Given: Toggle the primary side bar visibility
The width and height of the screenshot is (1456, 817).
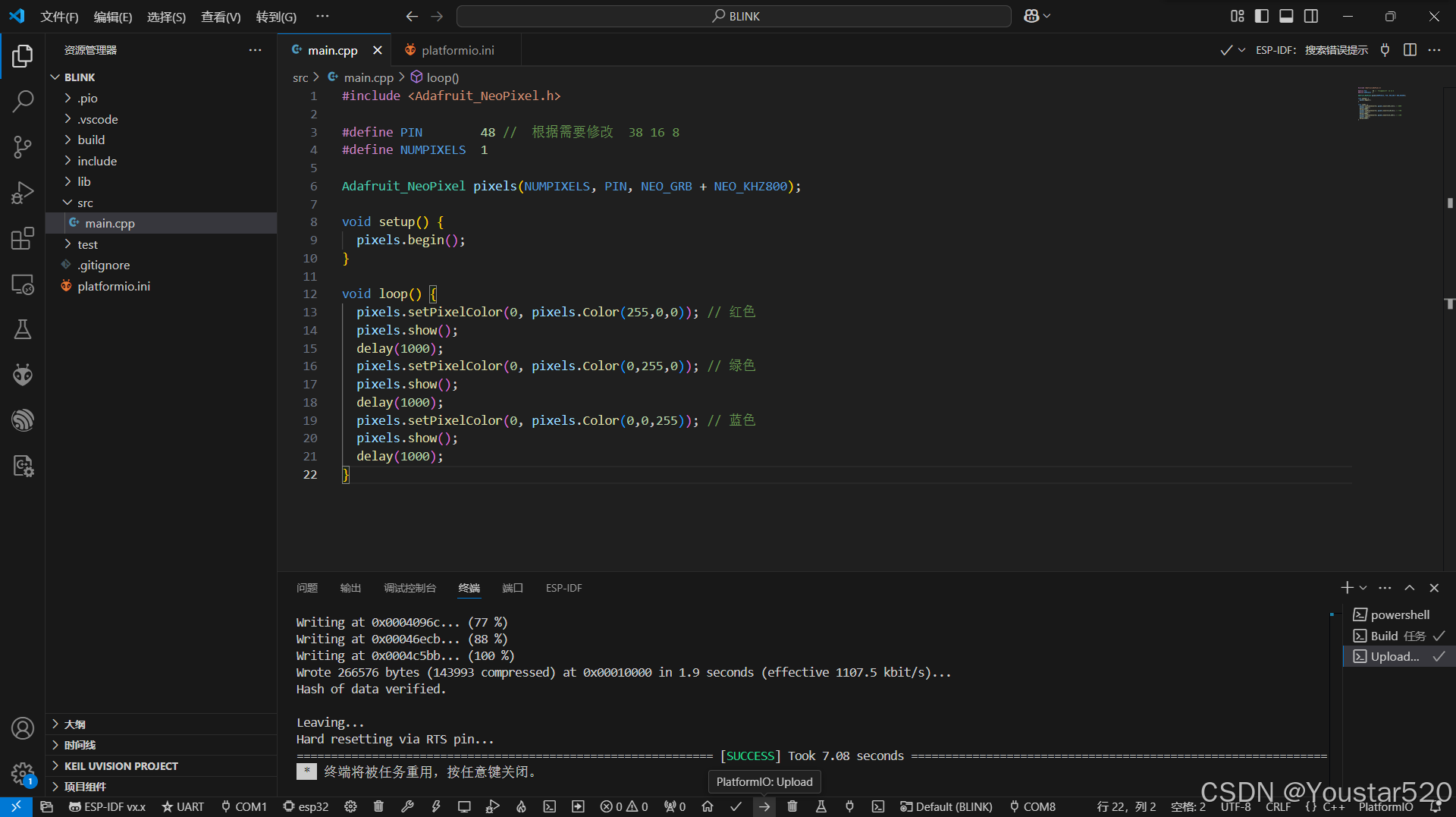Looking at the screenshot, I should (1262, 16).
